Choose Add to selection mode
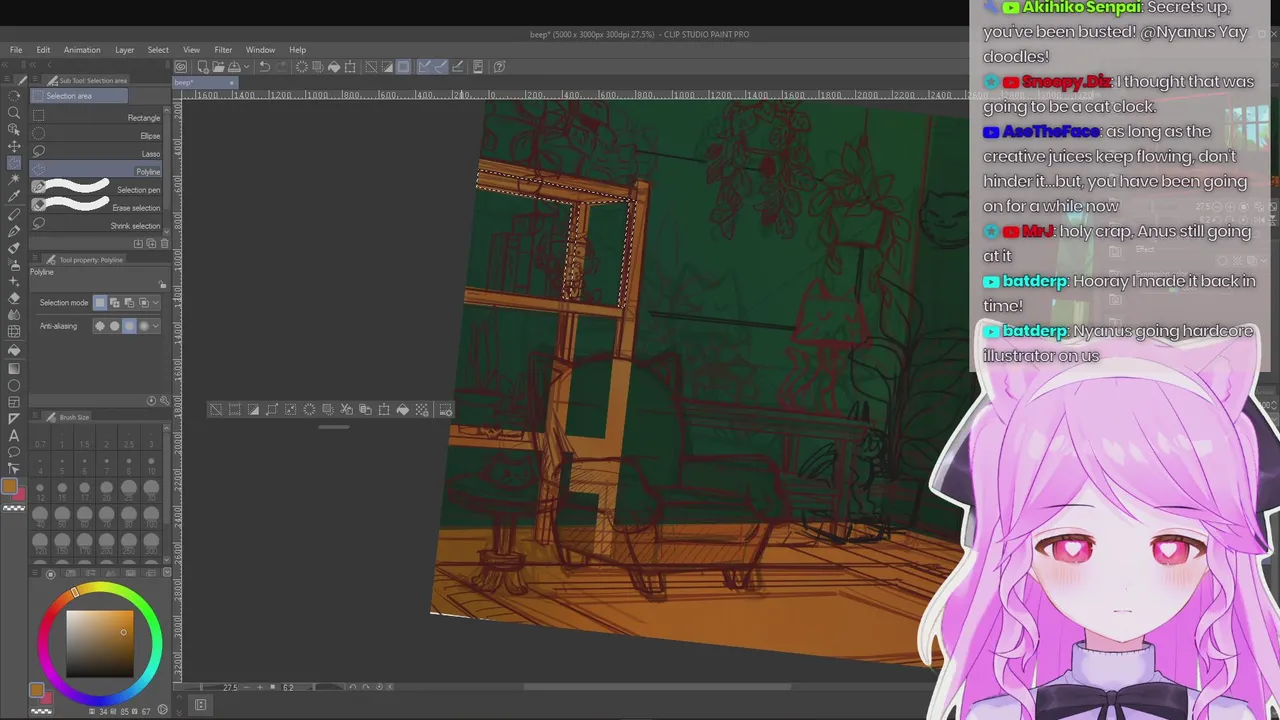 coord(114,302)
